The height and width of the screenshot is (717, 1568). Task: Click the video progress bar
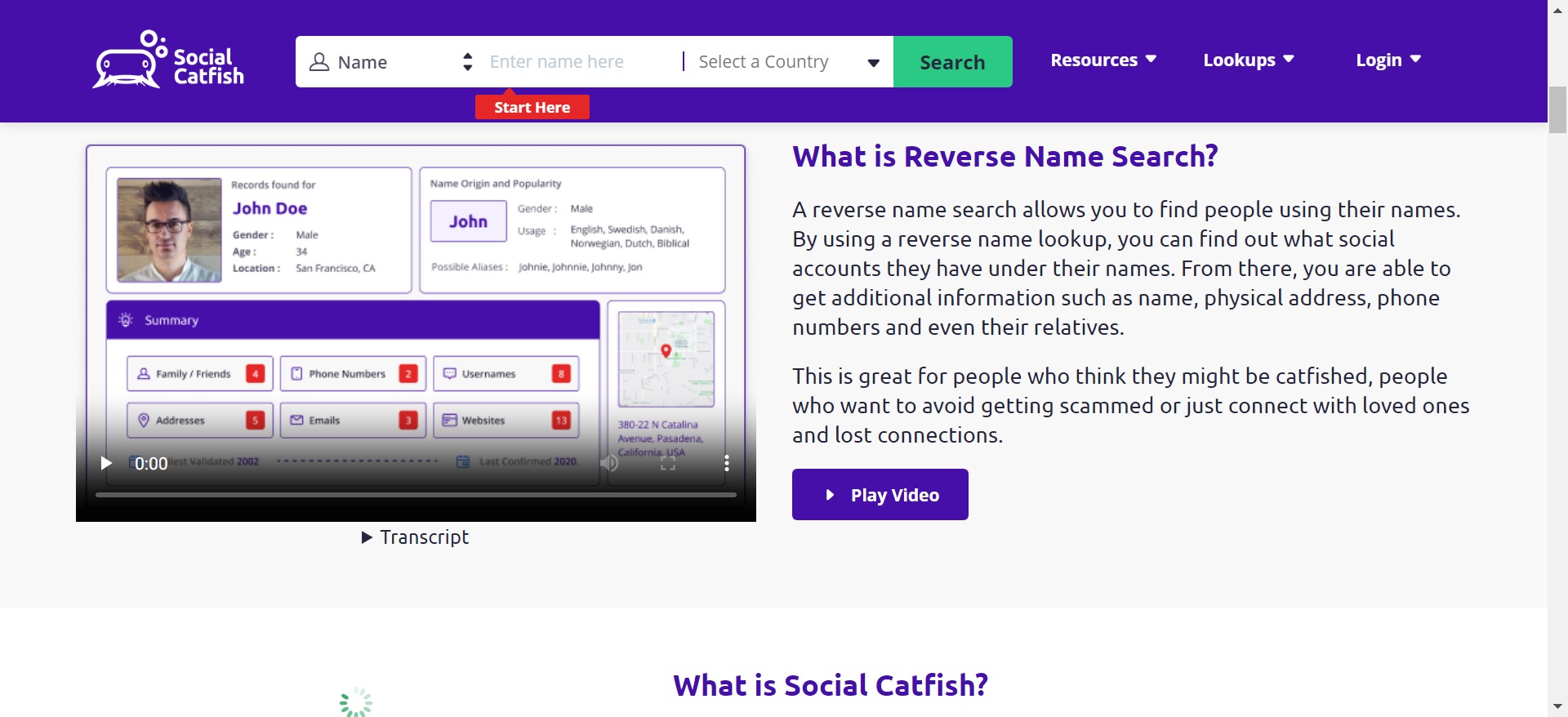[416, 494]
